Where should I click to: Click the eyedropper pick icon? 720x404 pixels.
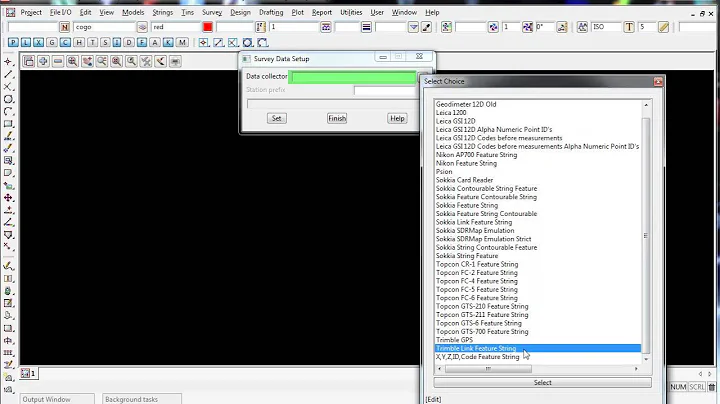coord(427,27)
